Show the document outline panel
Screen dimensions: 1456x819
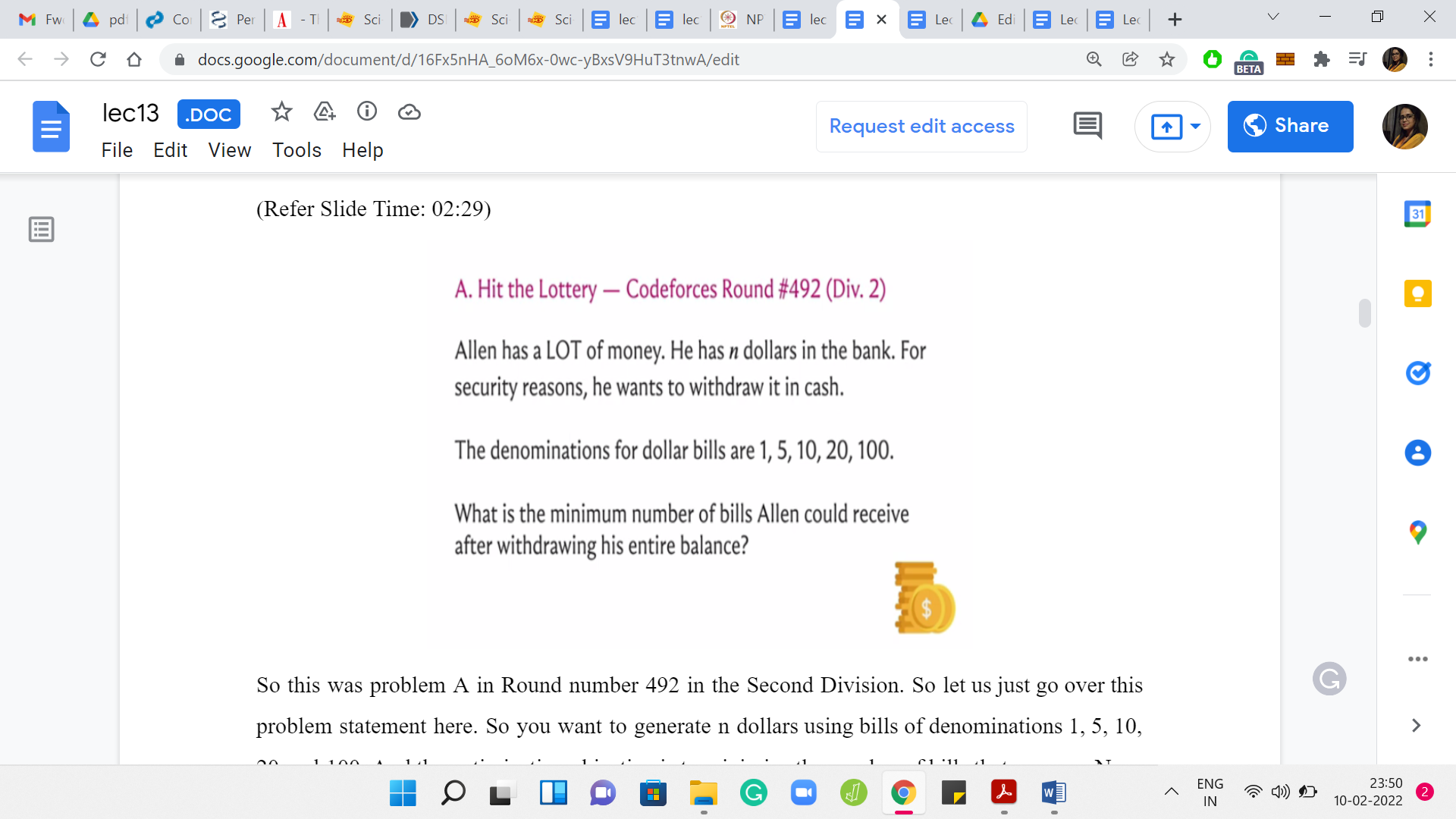42,229
